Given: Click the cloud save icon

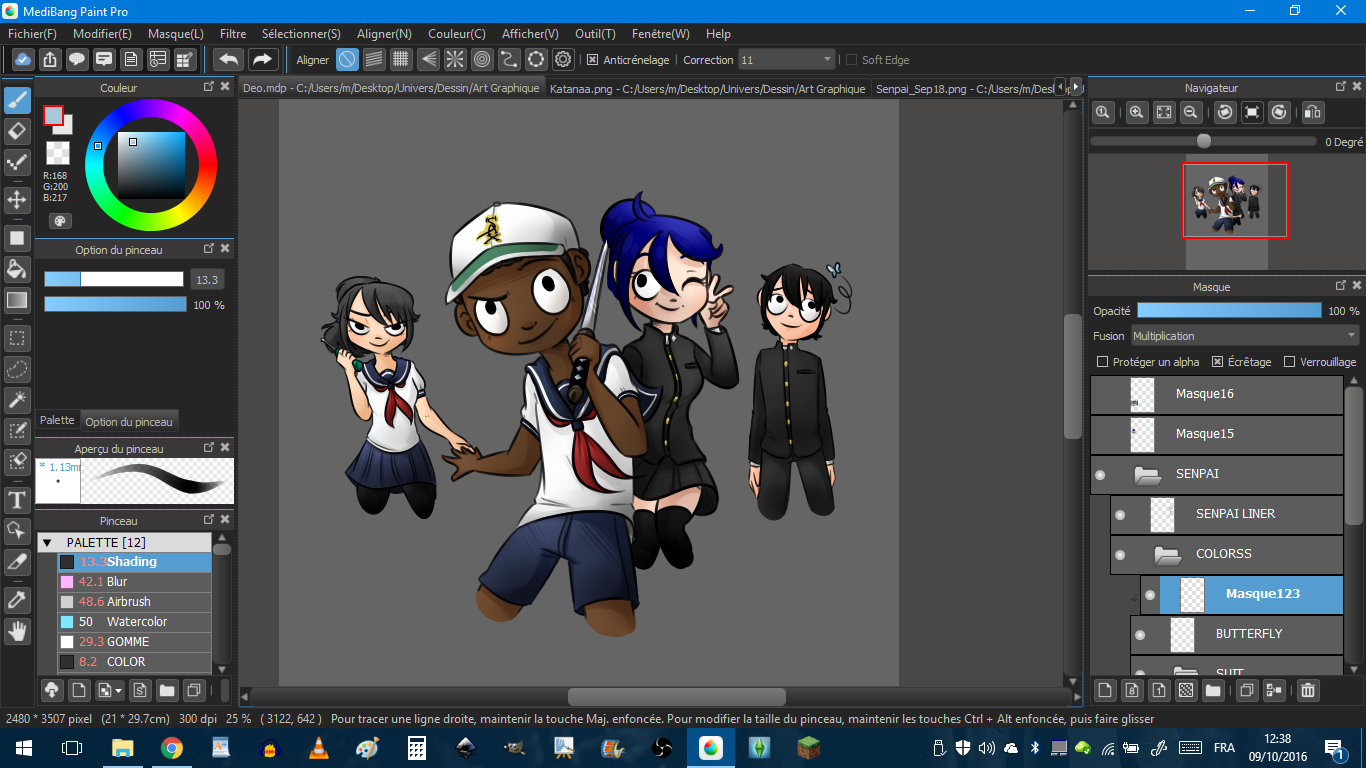Looking at the screenshot, I should 23,59.
